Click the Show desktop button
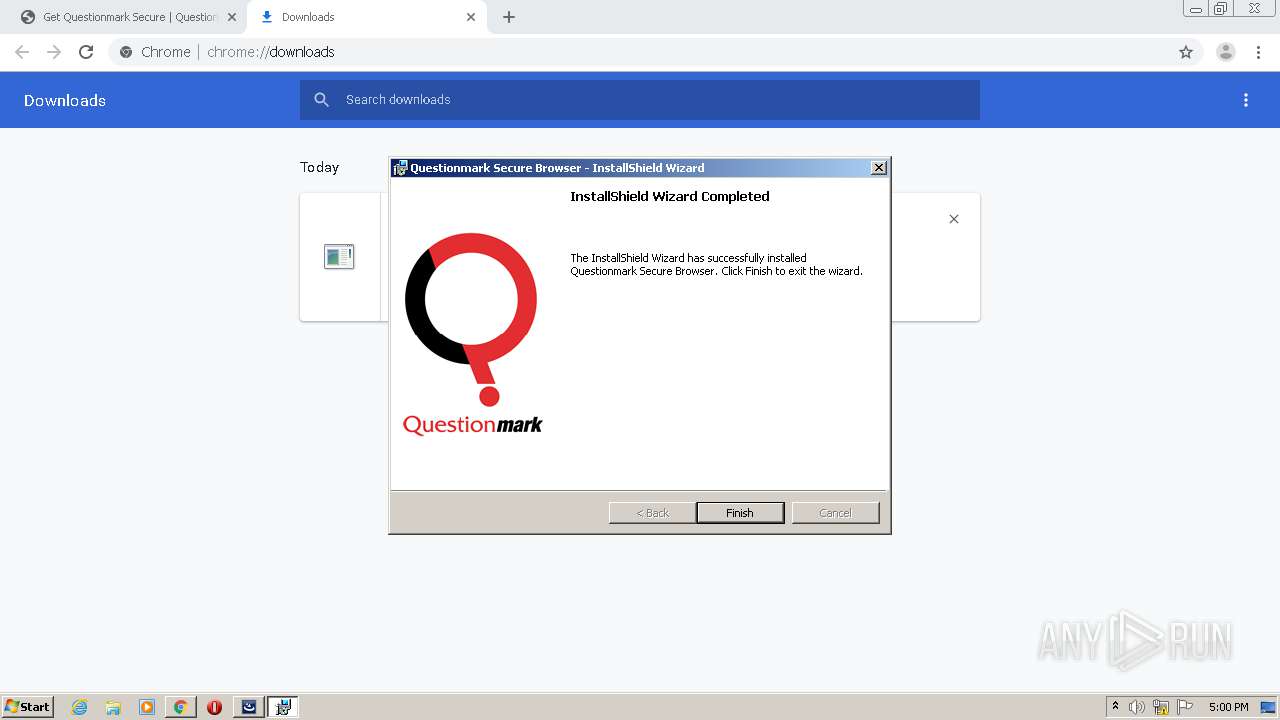The height and width of the screenshot is (720, 1280). click(1268, 707)
